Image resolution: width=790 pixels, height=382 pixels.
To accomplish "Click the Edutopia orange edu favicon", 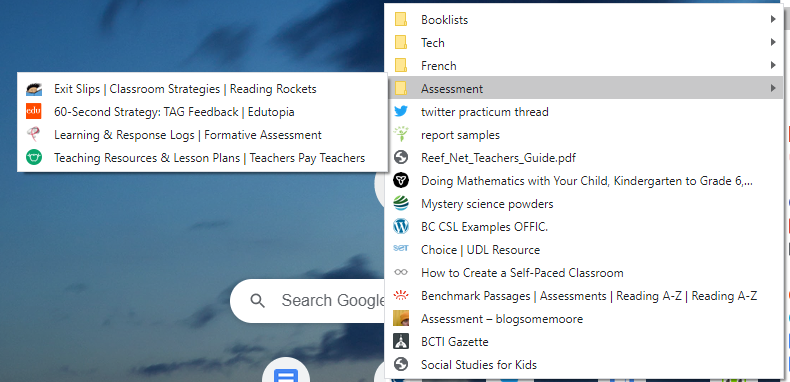I will pos(34,112).
